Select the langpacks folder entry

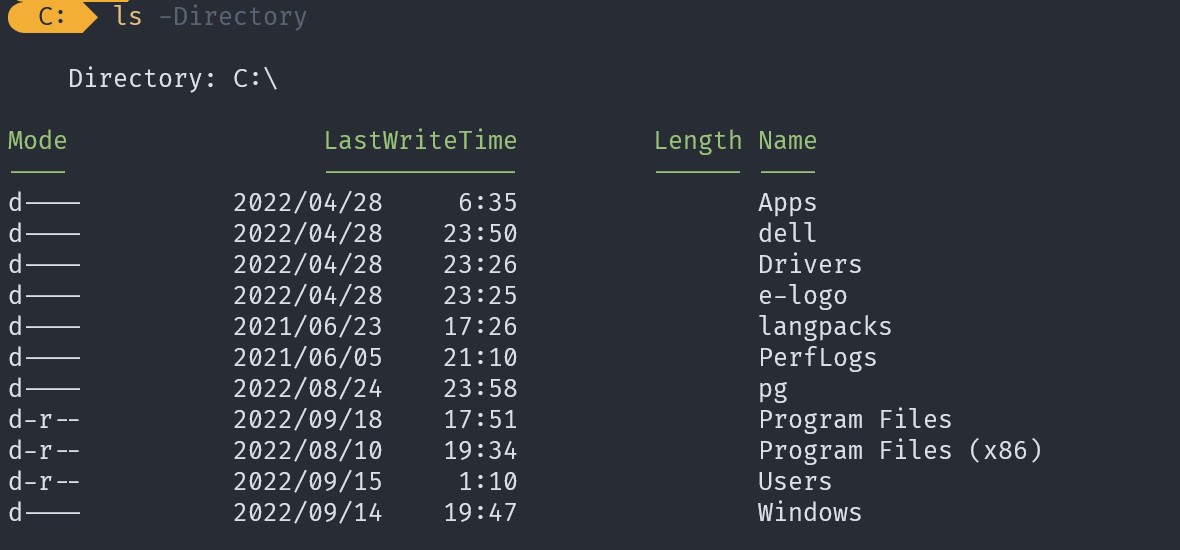(826, 327)
